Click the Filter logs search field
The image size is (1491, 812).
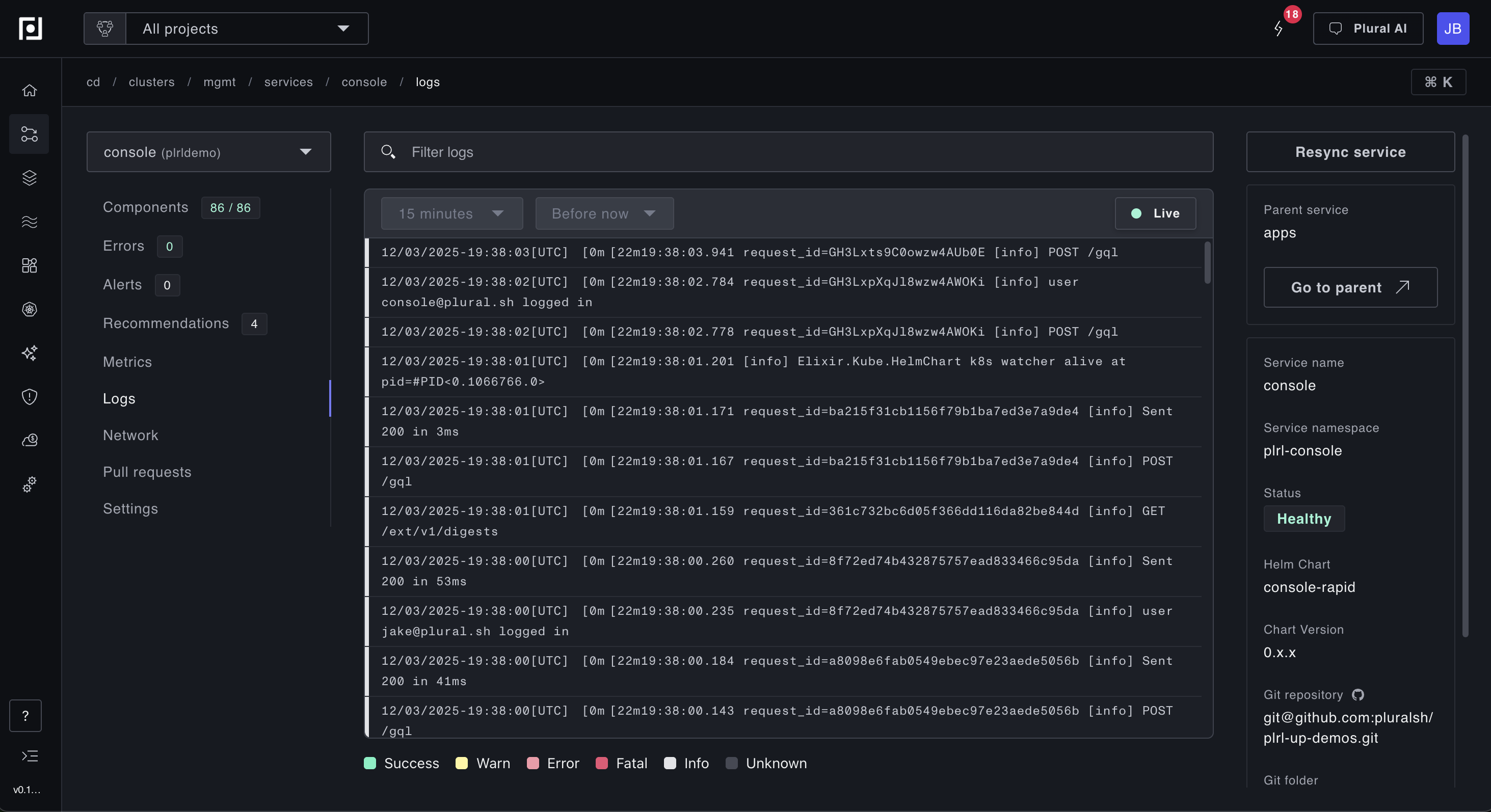pos(787,152)
